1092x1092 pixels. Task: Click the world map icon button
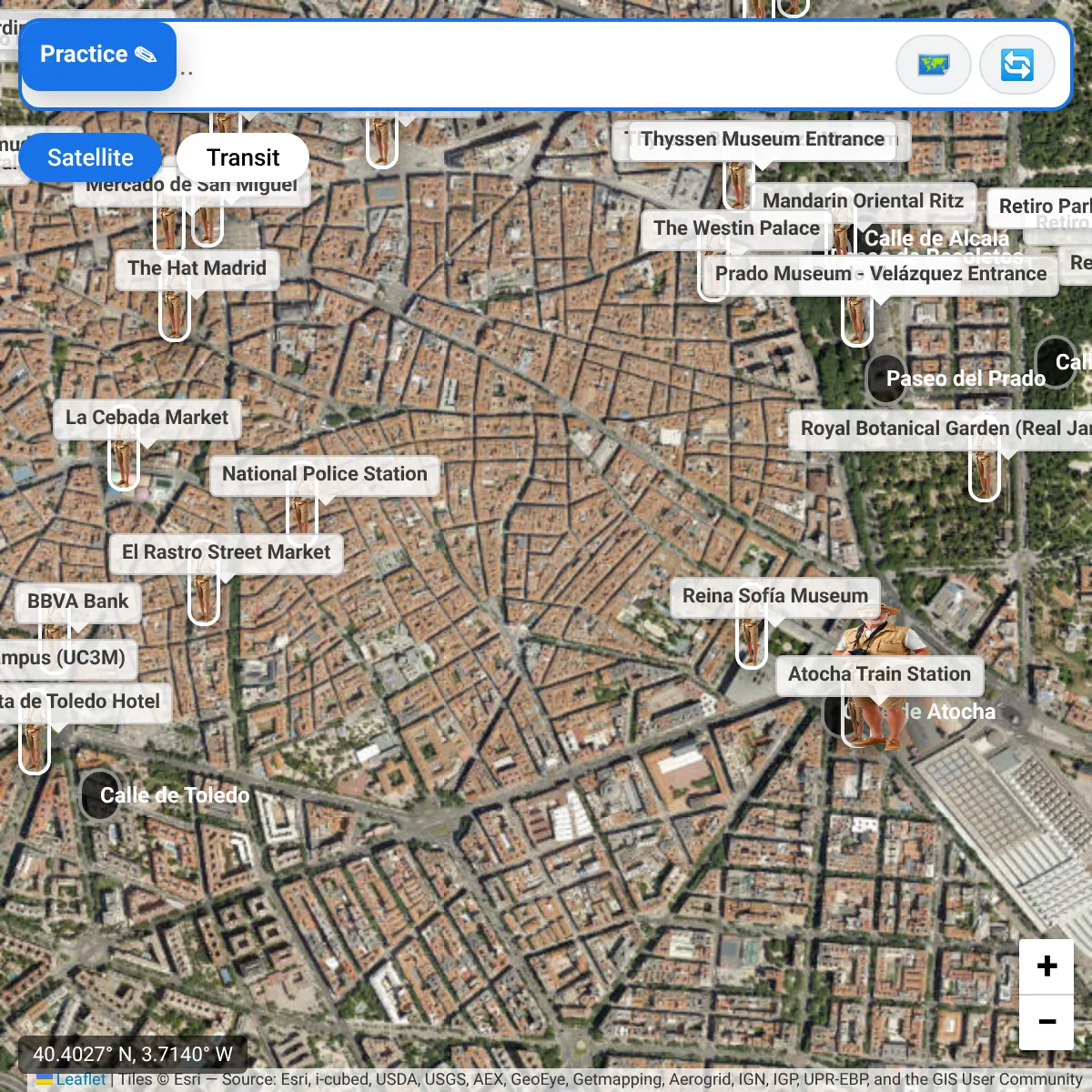click(933, 65)
